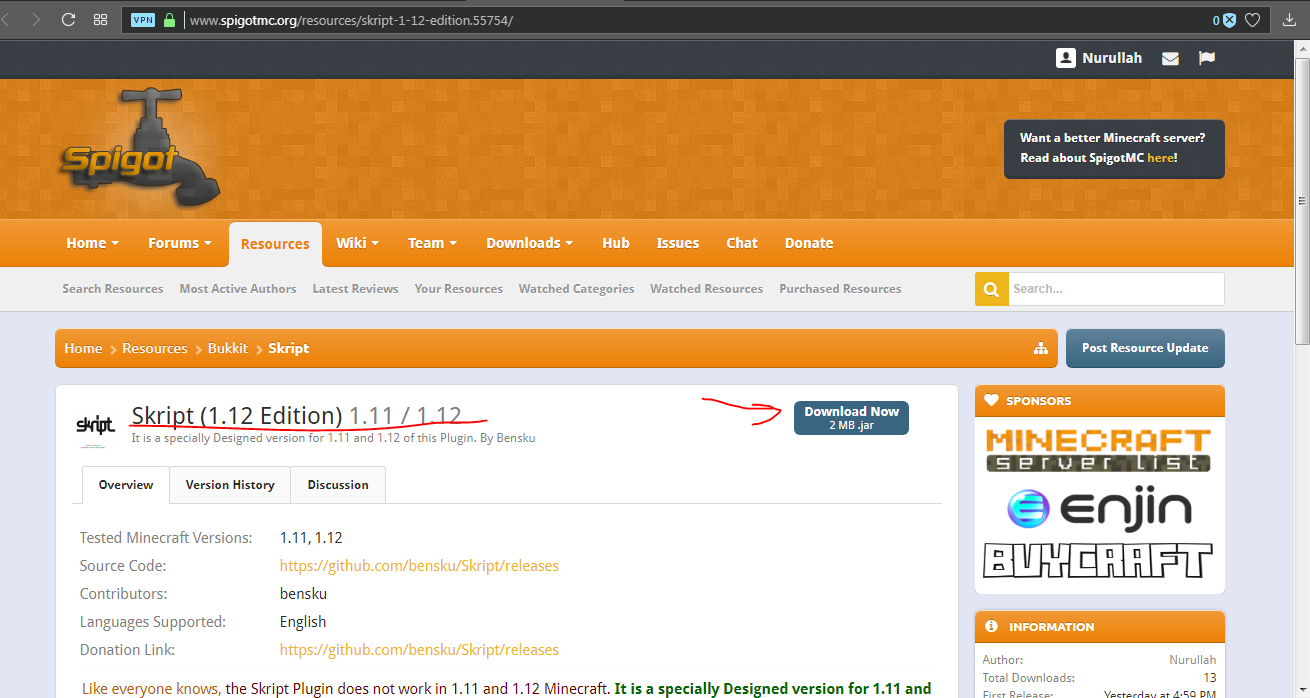Open the Hub navigation item
The image size is (1310, 698).
tap(616, 243)
